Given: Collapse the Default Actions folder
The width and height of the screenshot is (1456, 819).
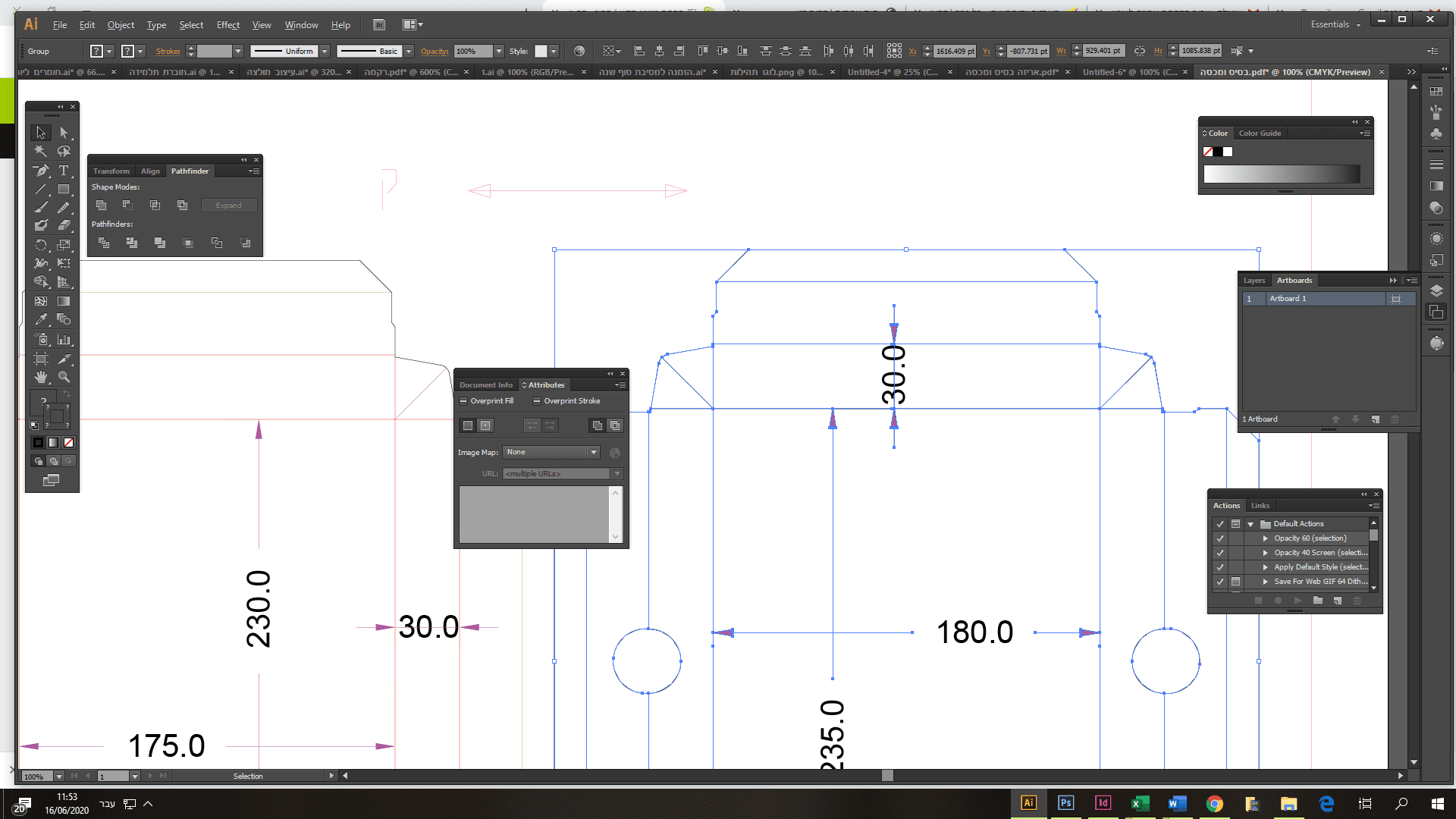Looking at the screenshot, I should pos(1250,524).
